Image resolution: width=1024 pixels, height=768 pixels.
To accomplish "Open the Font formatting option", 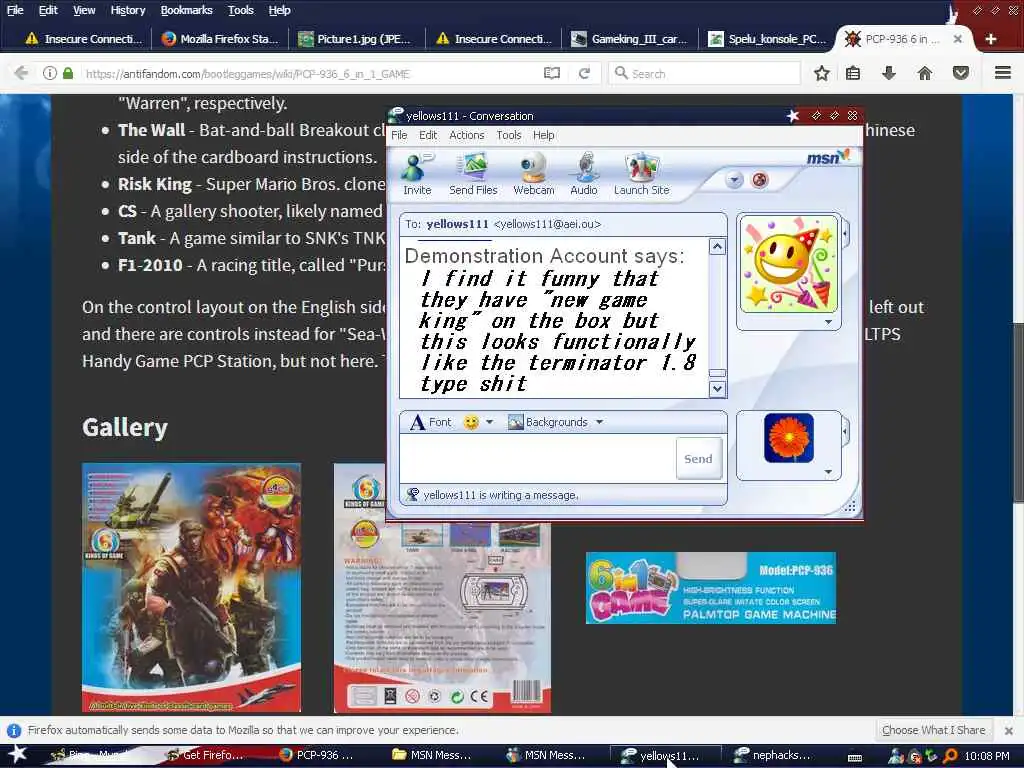I will point(430,423).
